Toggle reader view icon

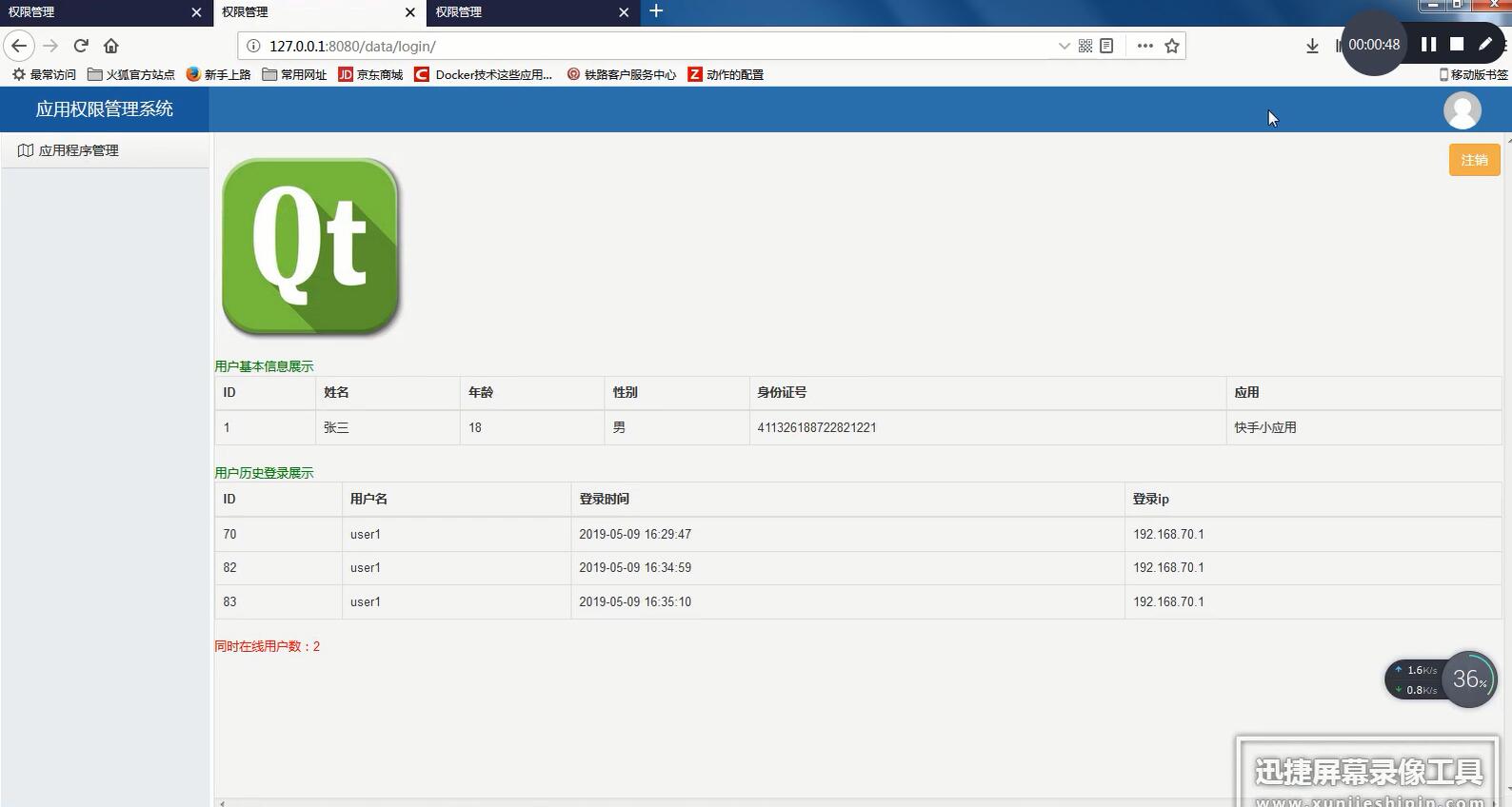pyautogui.click(x=1106, y=46)
